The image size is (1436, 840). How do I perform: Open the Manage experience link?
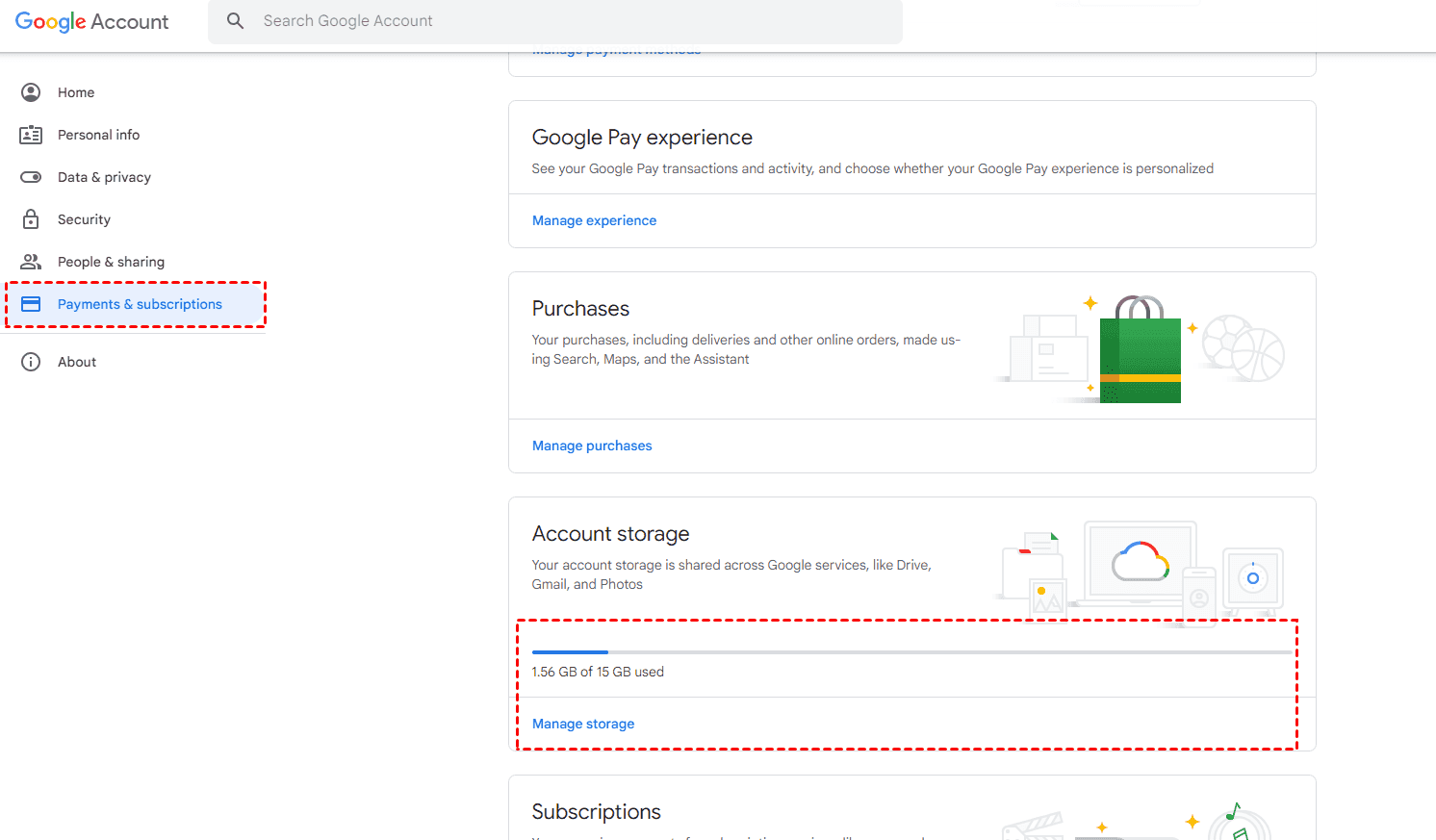[594, 220]
